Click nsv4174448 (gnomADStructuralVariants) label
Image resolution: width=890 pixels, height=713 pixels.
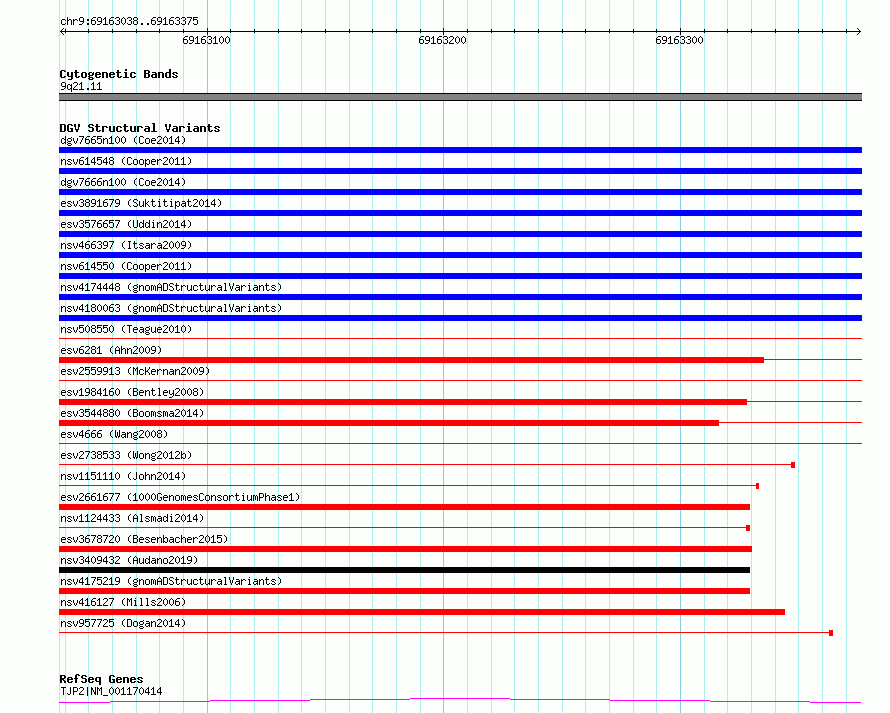171,287
